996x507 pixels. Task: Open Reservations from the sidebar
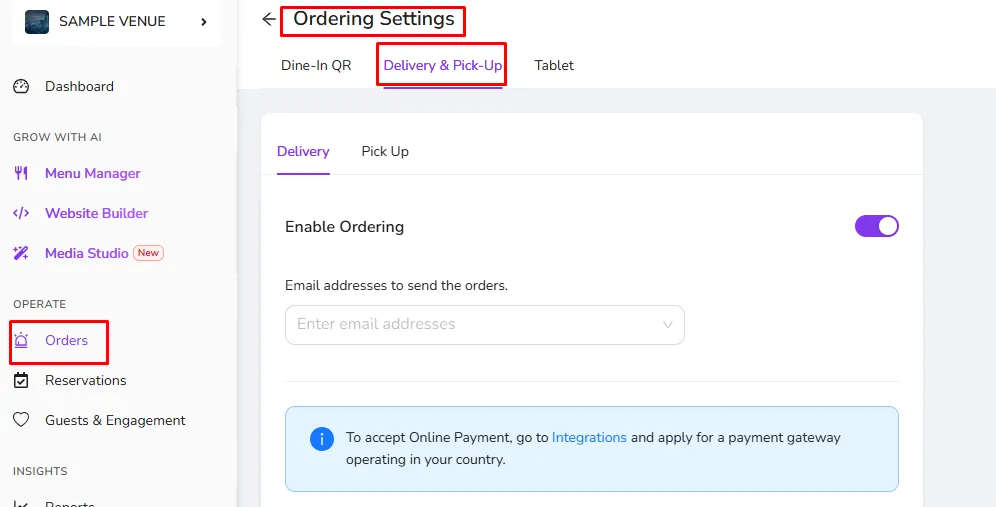point(86,380)
